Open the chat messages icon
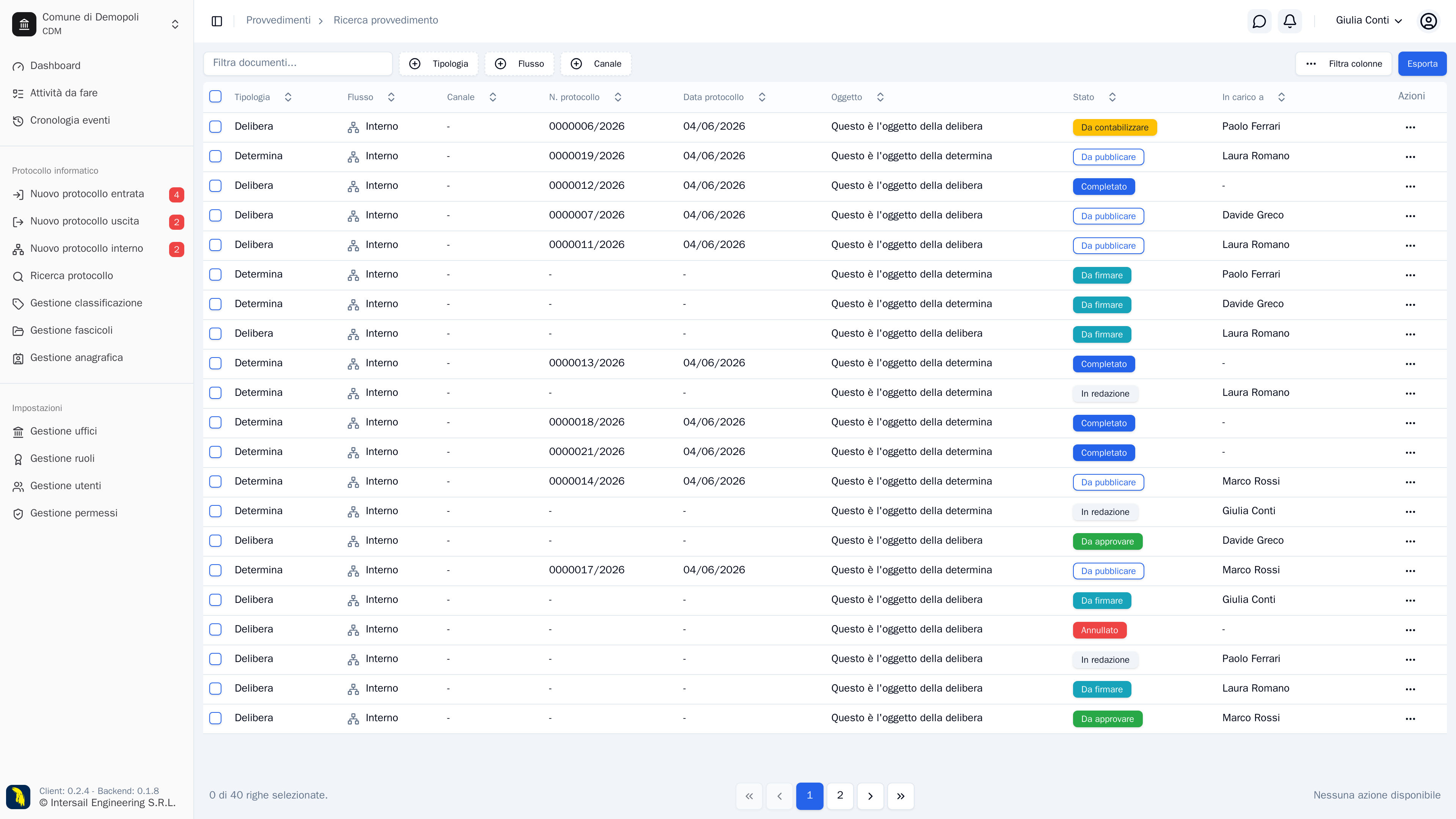The height and width of the screenshot is (819, 1456). click(x=1259, y=21)
